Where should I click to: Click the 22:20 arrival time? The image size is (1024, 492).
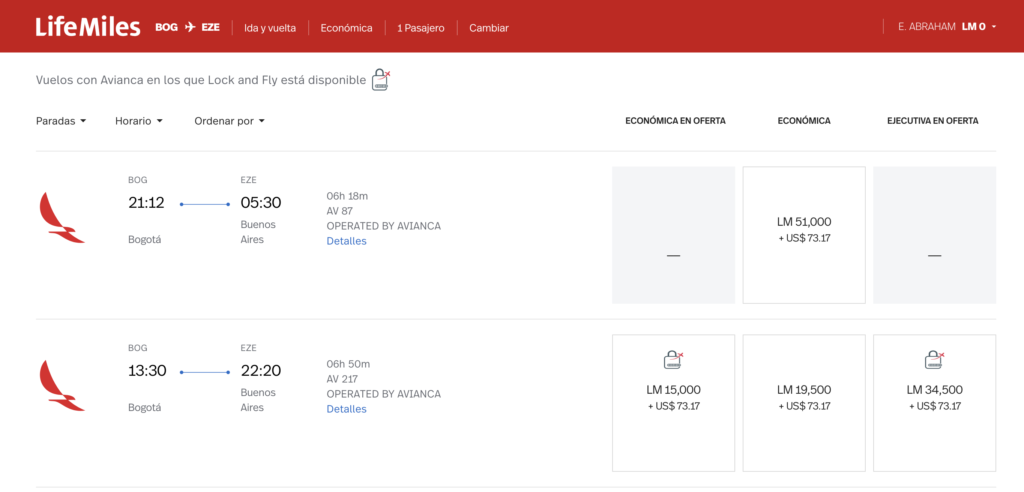coord(261,371)
